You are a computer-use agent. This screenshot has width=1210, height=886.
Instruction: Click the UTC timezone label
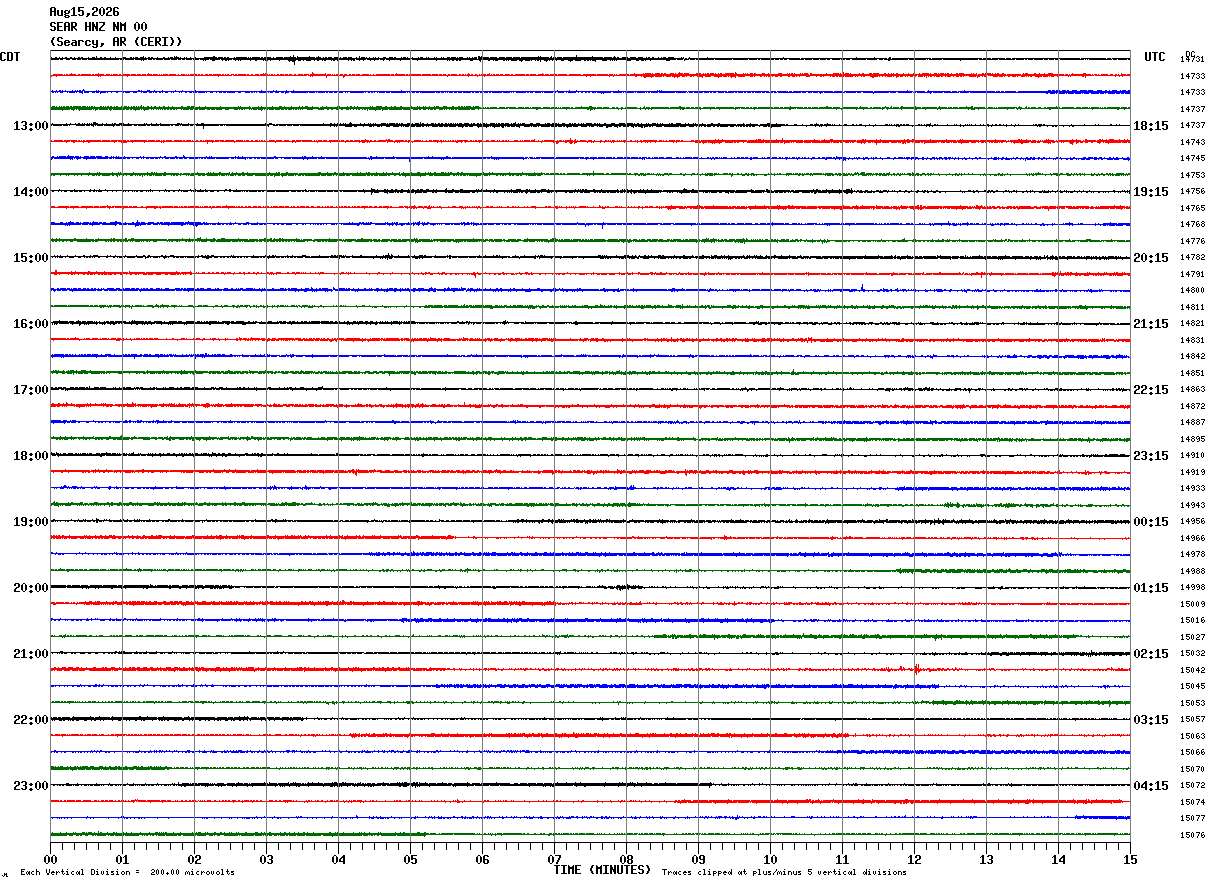pyautogui.click(x=1155, y=57)
